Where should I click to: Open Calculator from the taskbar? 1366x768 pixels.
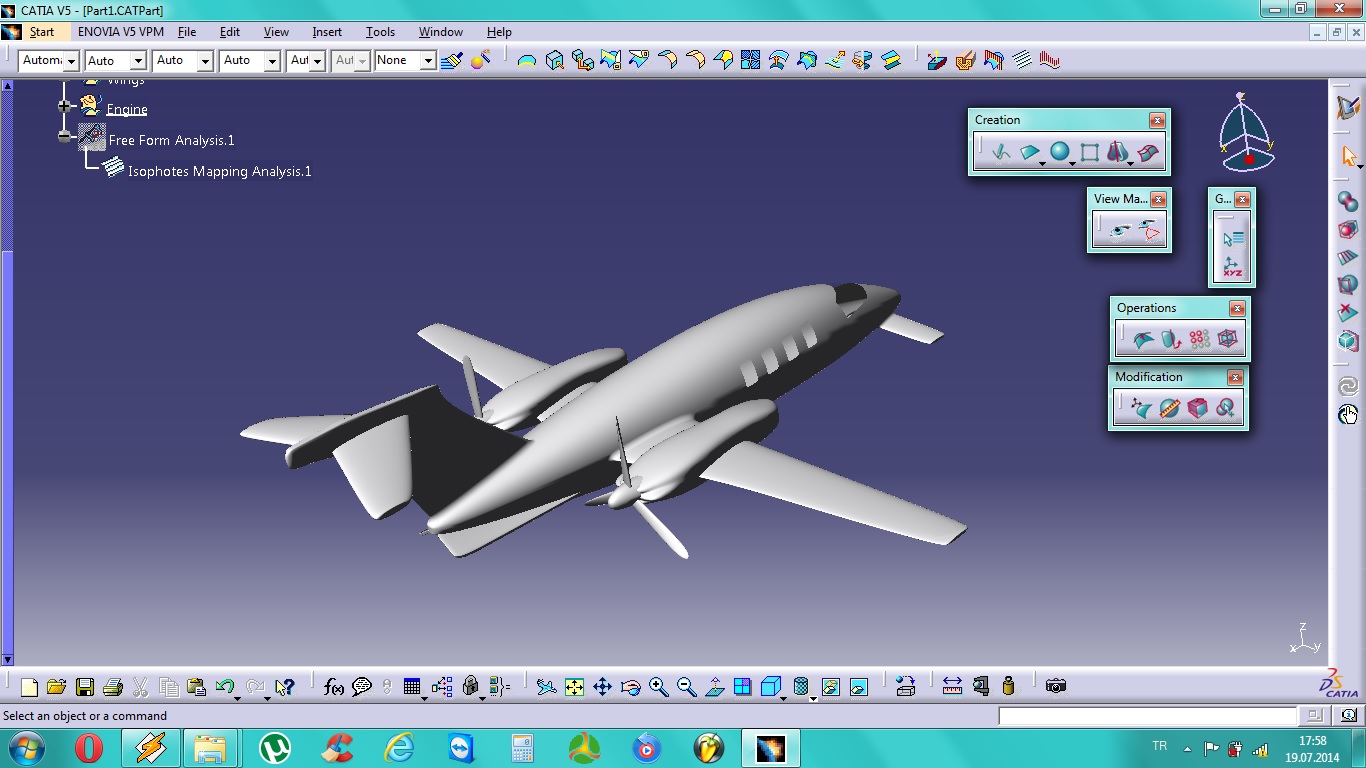522,748
